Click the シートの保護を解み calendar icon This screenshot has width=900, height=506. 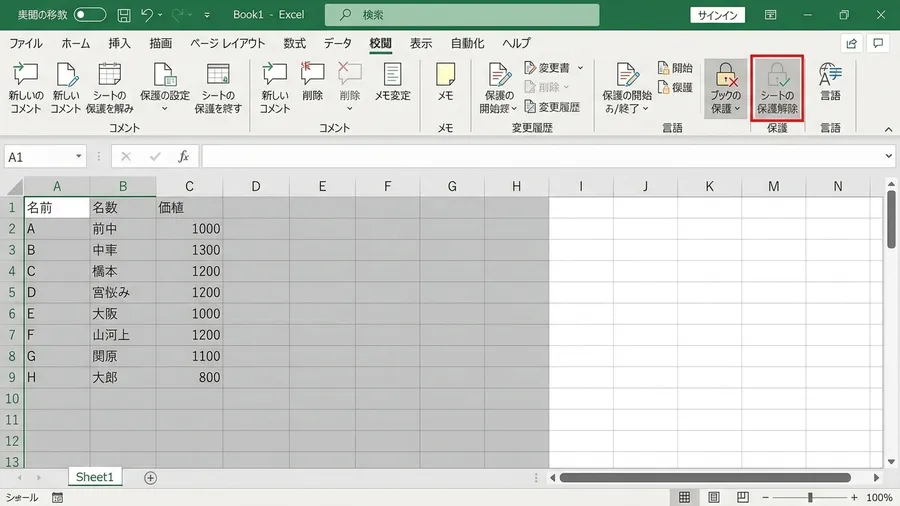(109, 75)
